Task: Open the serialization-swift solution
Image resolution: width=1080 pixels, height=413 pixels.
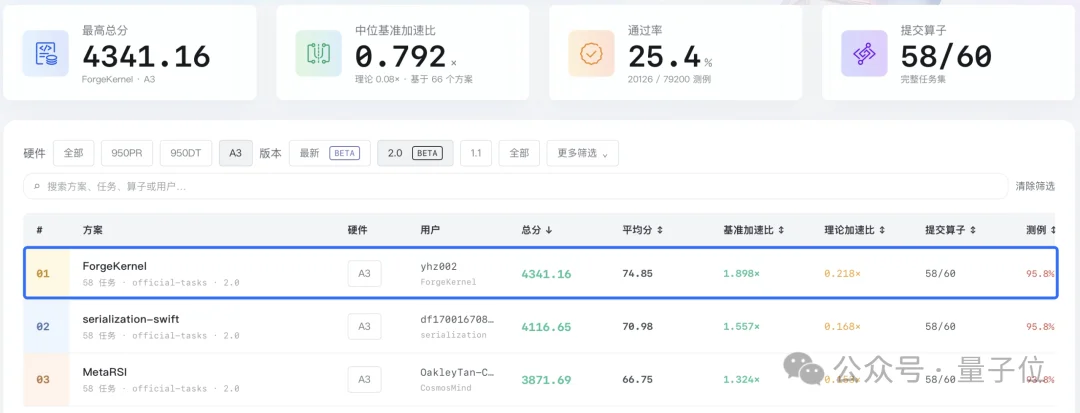Action: 131,319
